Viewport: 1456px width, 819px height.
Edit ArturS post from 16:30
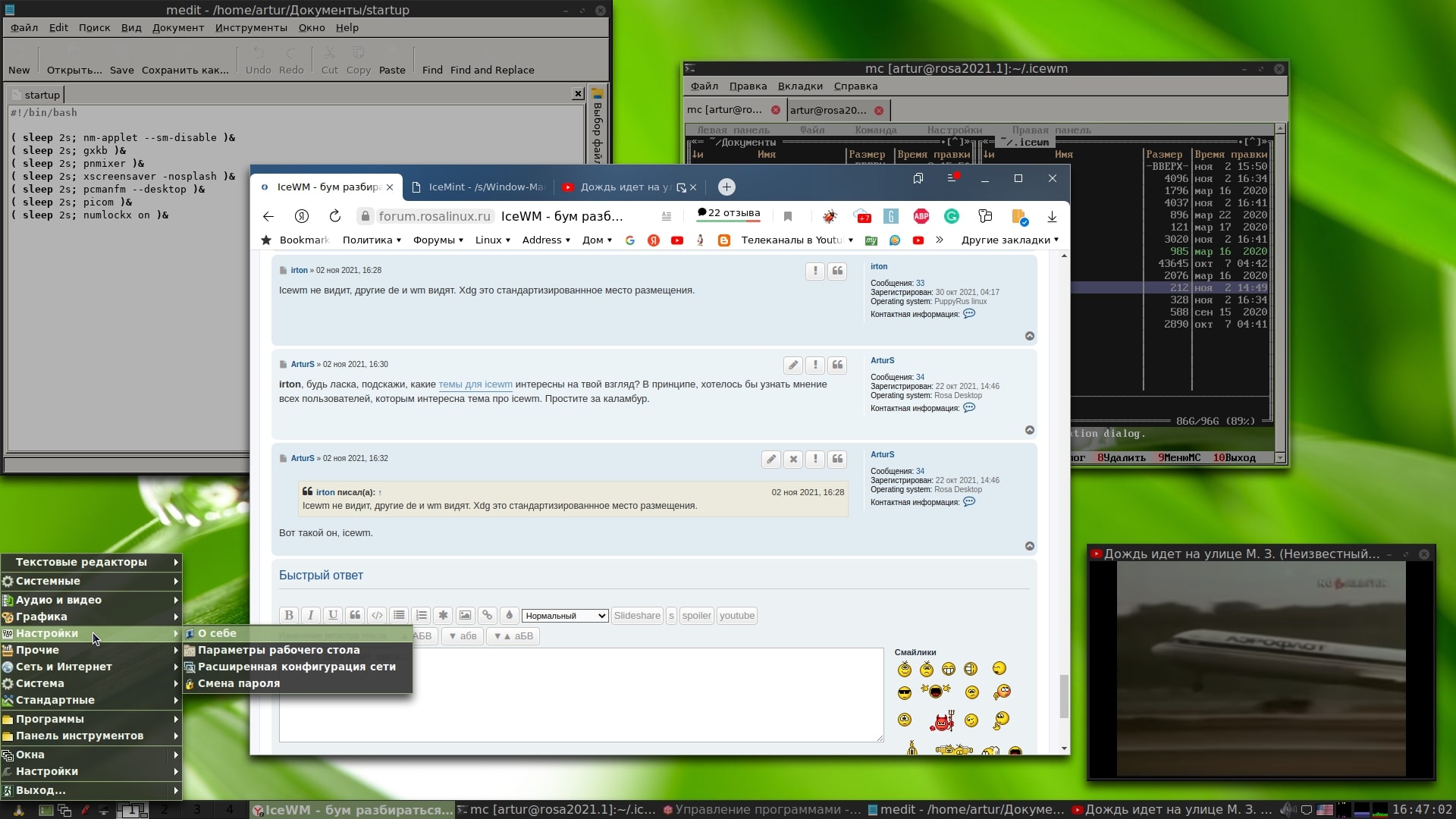coord(792,365)
